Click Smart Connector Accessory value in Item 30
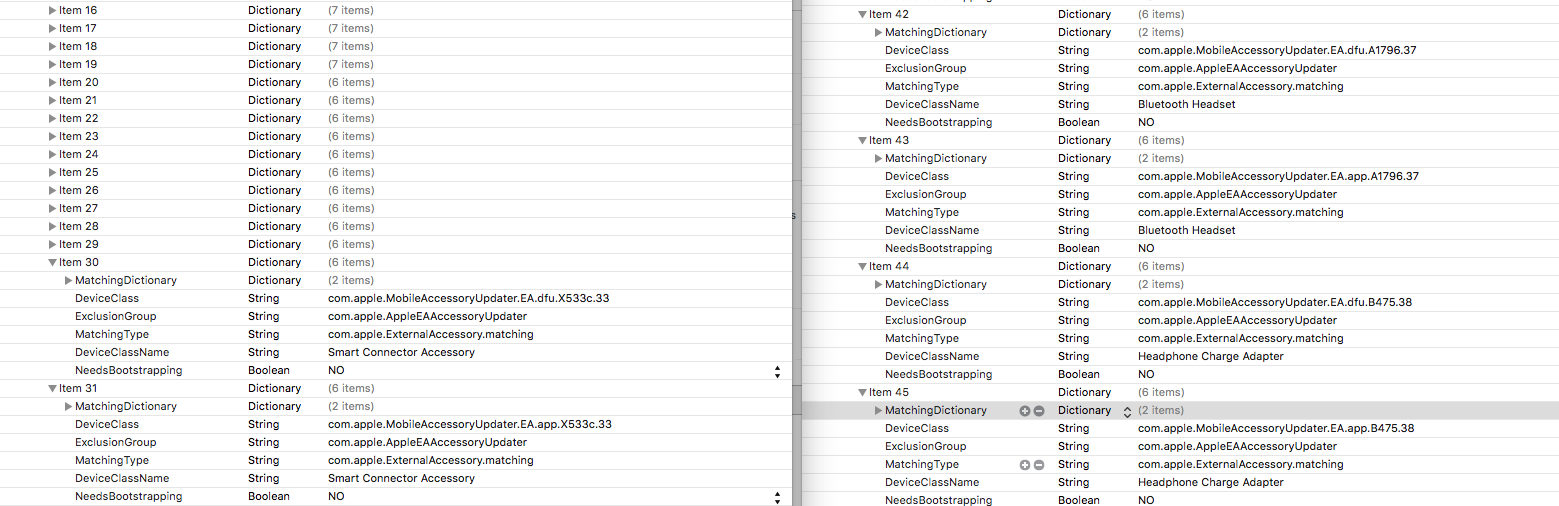This screenshot has height=506, width=1559. 401,353
